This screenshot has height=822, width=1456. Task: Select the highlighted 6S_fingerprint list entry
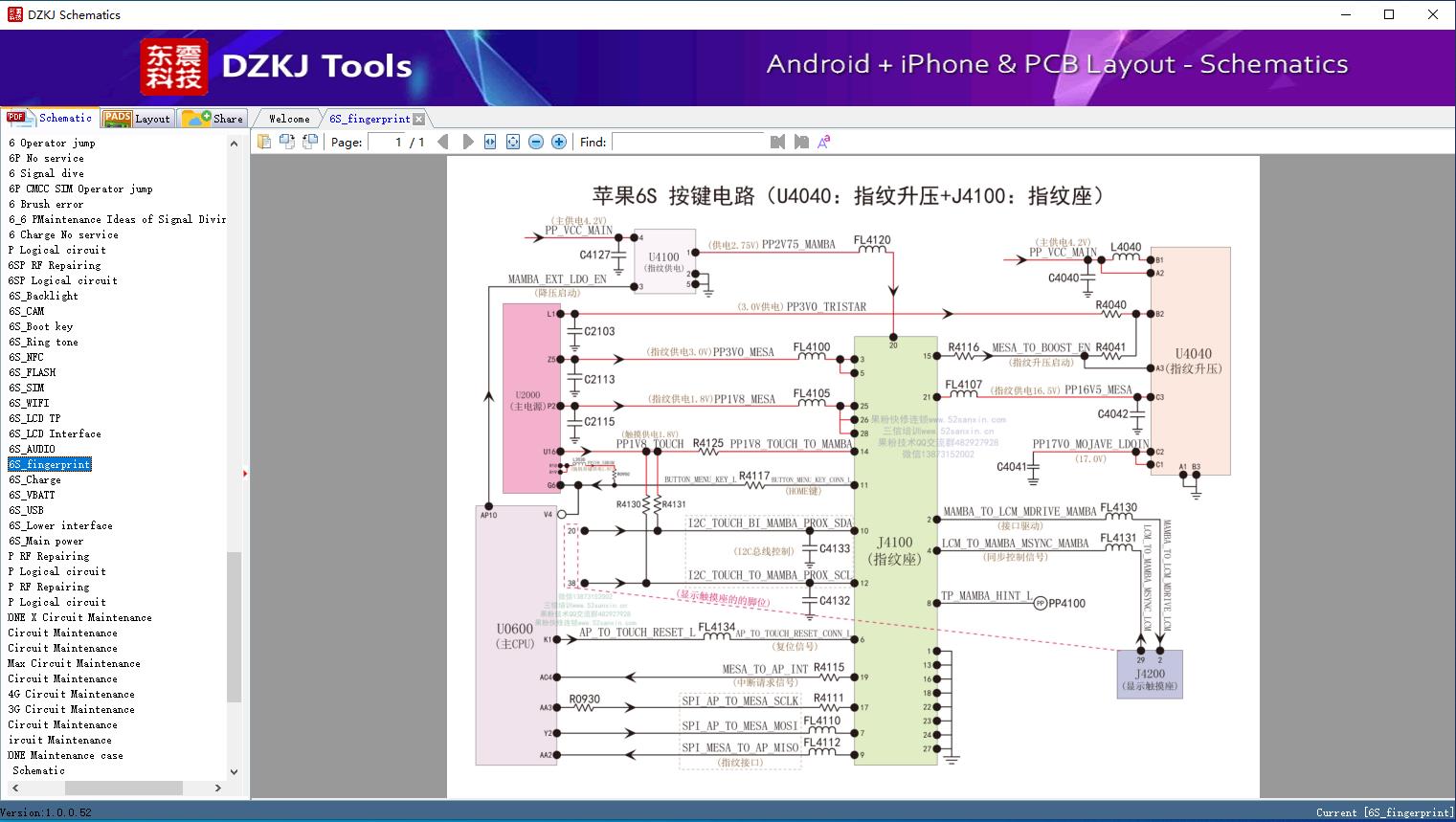[x=50, y=464]
